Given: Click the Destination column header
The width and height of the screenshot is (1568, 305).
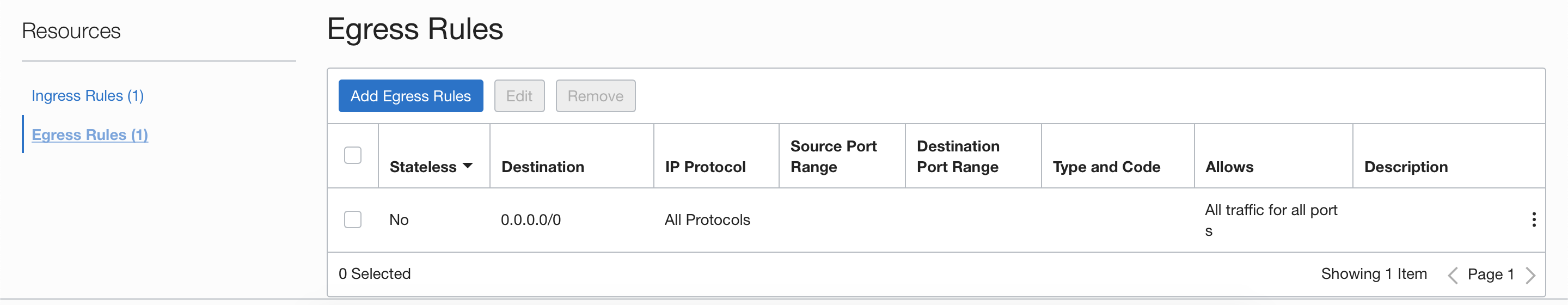Looking at the screenshot, I should 542,167.
